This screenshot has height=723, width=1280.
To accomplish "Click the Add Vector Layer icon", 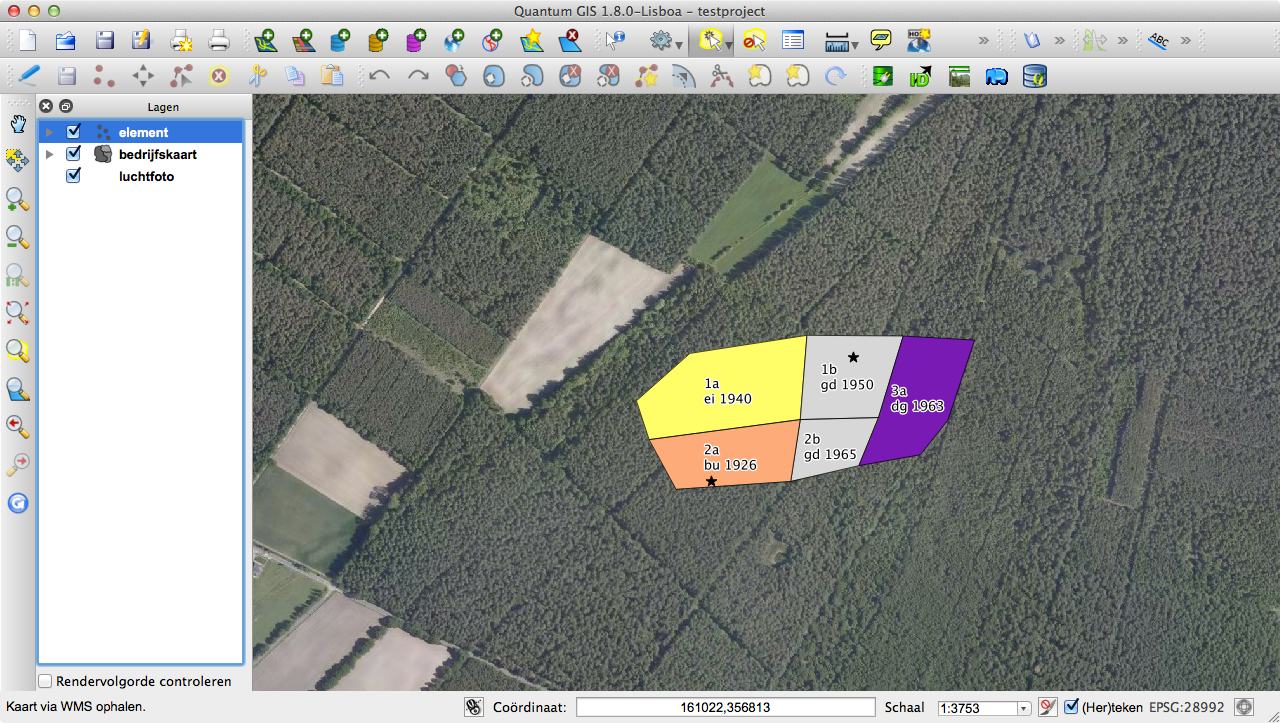I will point(265,41).
